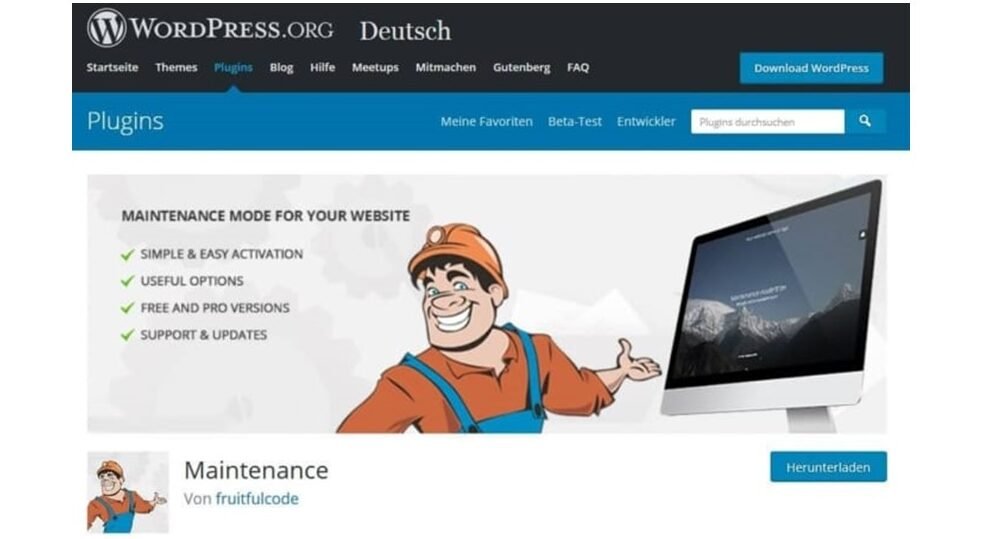Click the magnifier search button

click(865, 121)
